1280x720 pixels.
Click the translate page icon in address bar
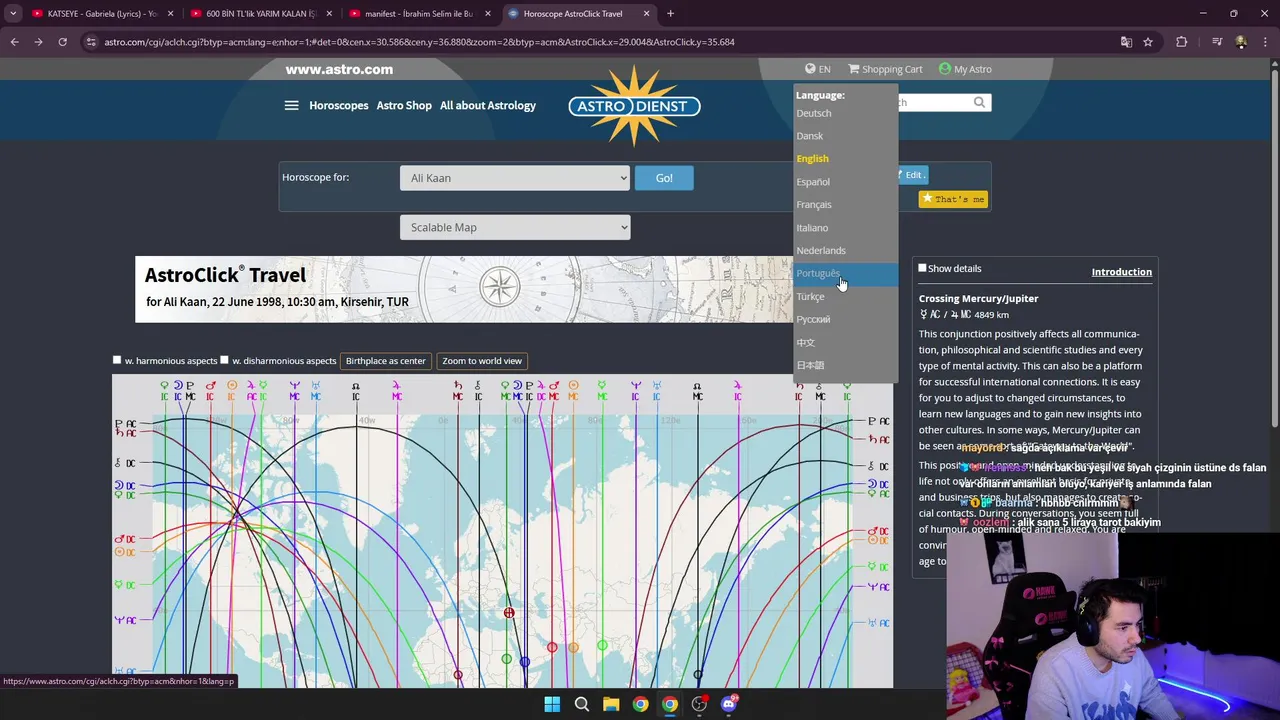1126,42
